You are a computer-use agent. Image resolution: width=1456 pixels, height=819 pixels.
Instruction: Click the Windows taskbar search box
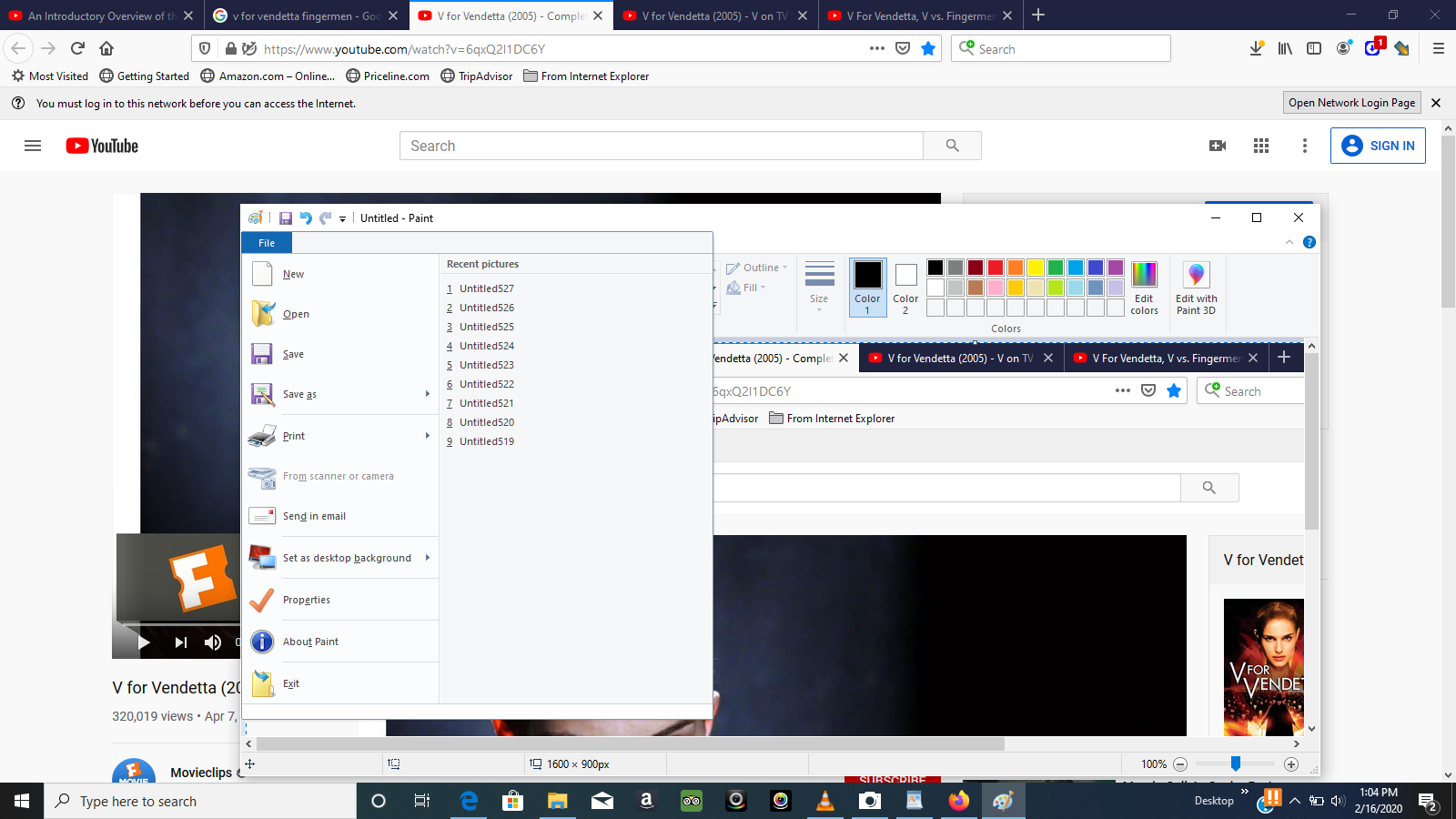[200, 801]
